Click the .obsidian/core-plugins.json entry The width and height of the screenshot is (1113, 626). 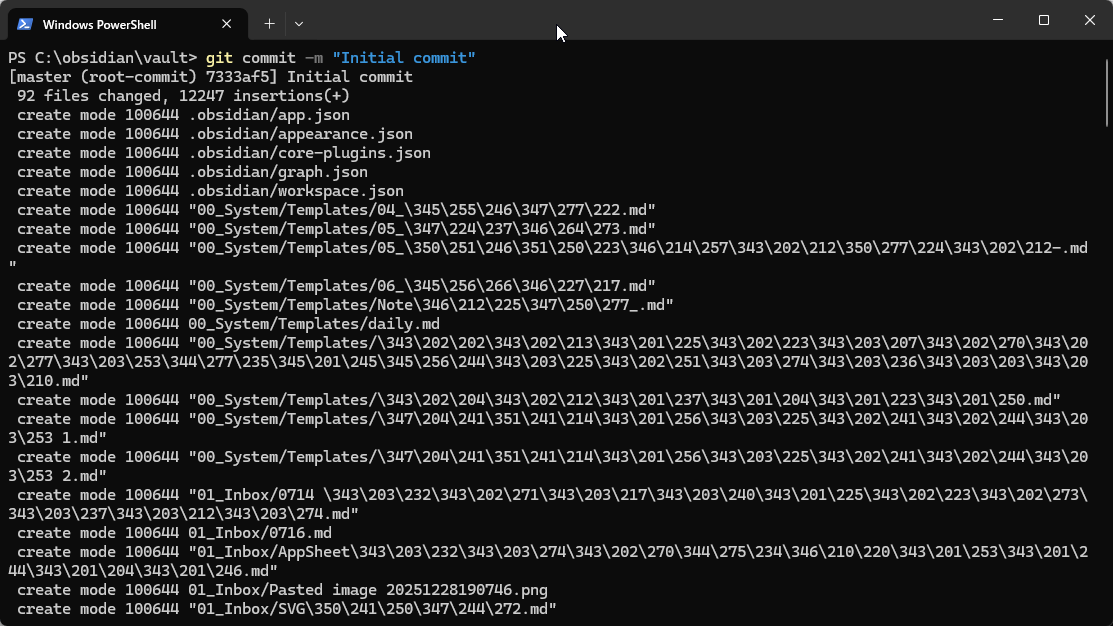pos(309,153)
